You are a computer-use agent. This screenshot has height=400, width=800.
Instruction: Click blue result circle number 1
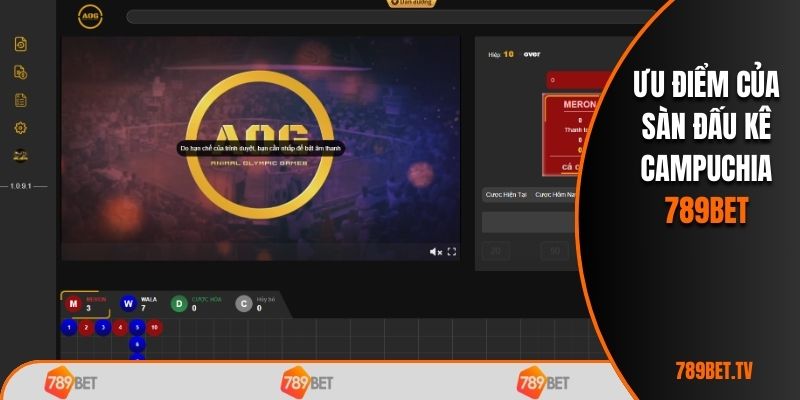[69, 328]
